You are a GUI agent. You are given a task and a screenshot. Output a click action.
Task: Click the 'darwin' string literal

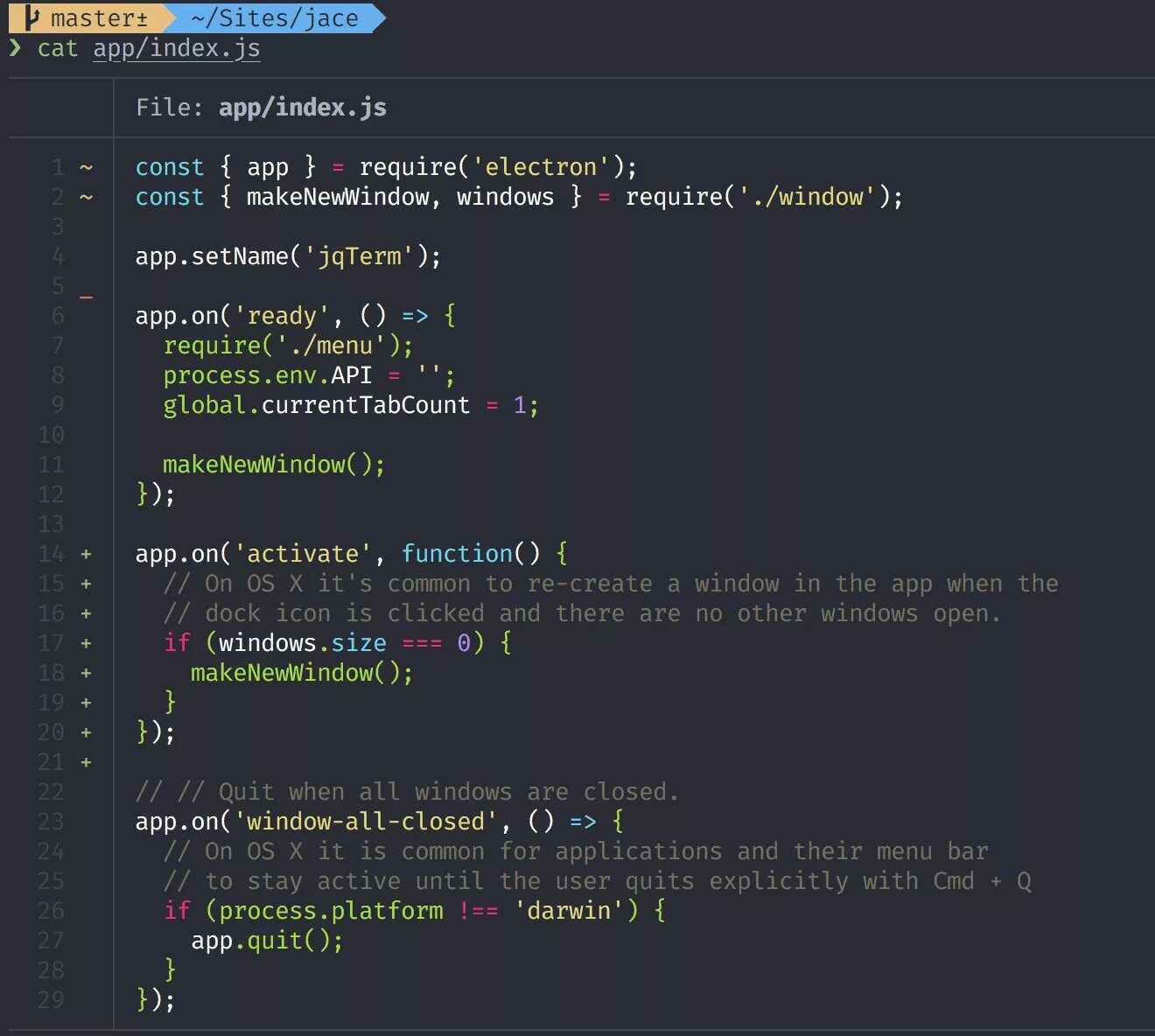[x=569, y=911]
